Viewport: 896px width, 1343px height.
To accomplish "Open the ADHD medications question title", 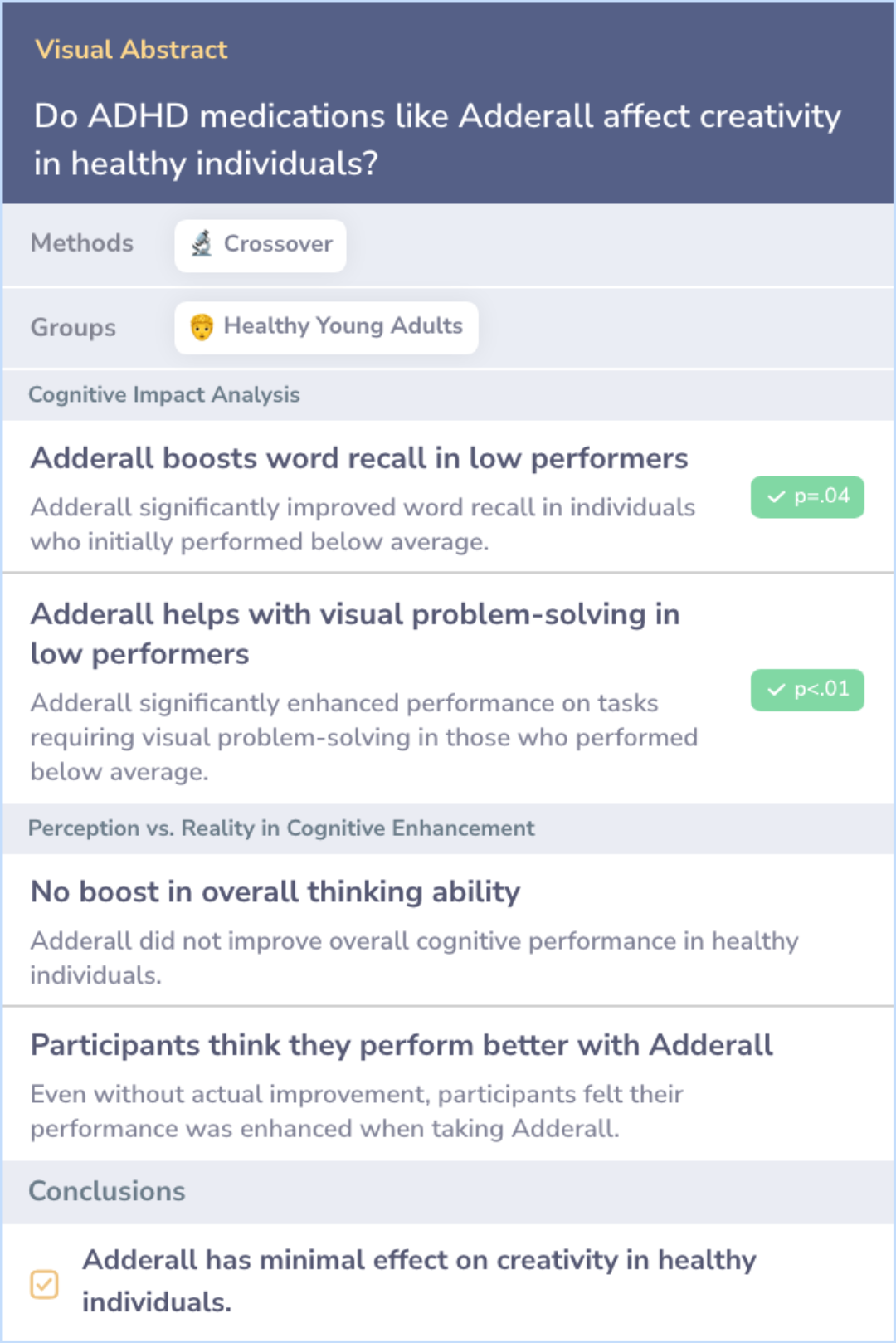I will 437,139.
